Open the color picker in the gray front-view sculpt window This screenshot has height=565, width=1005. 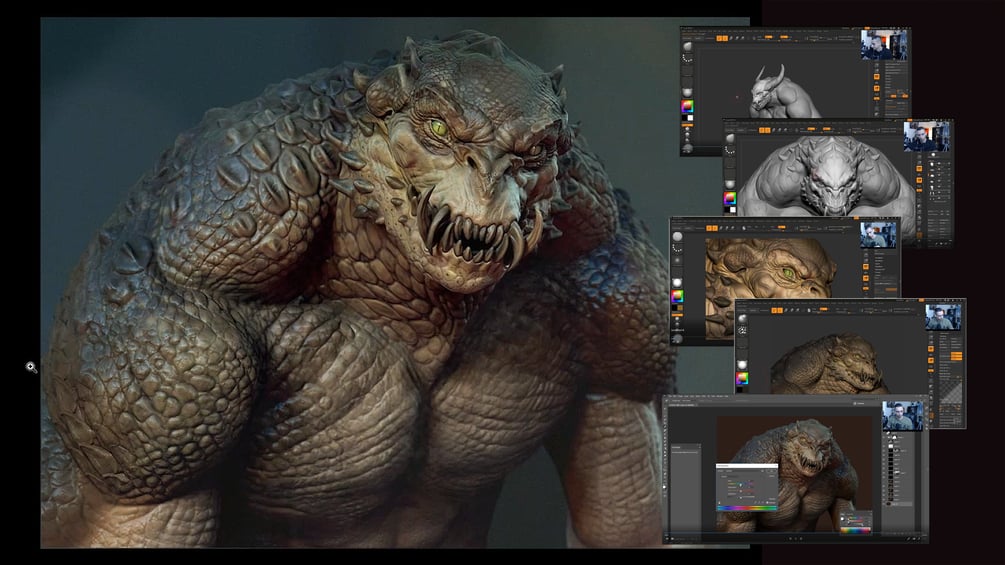729,199
